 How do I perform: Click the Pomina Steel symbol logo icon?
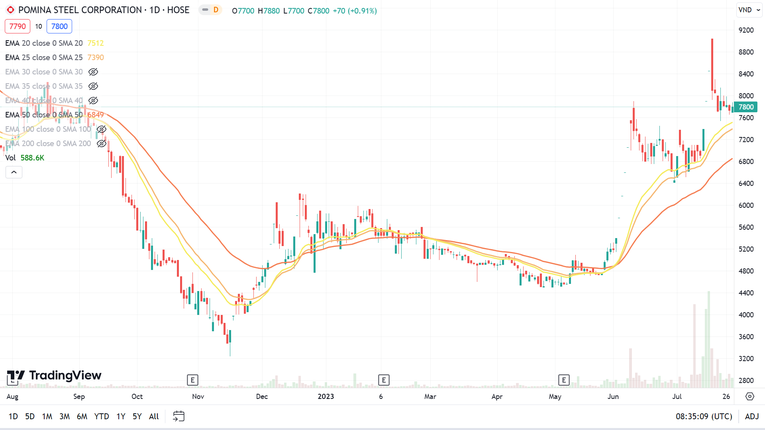(11, 10)
